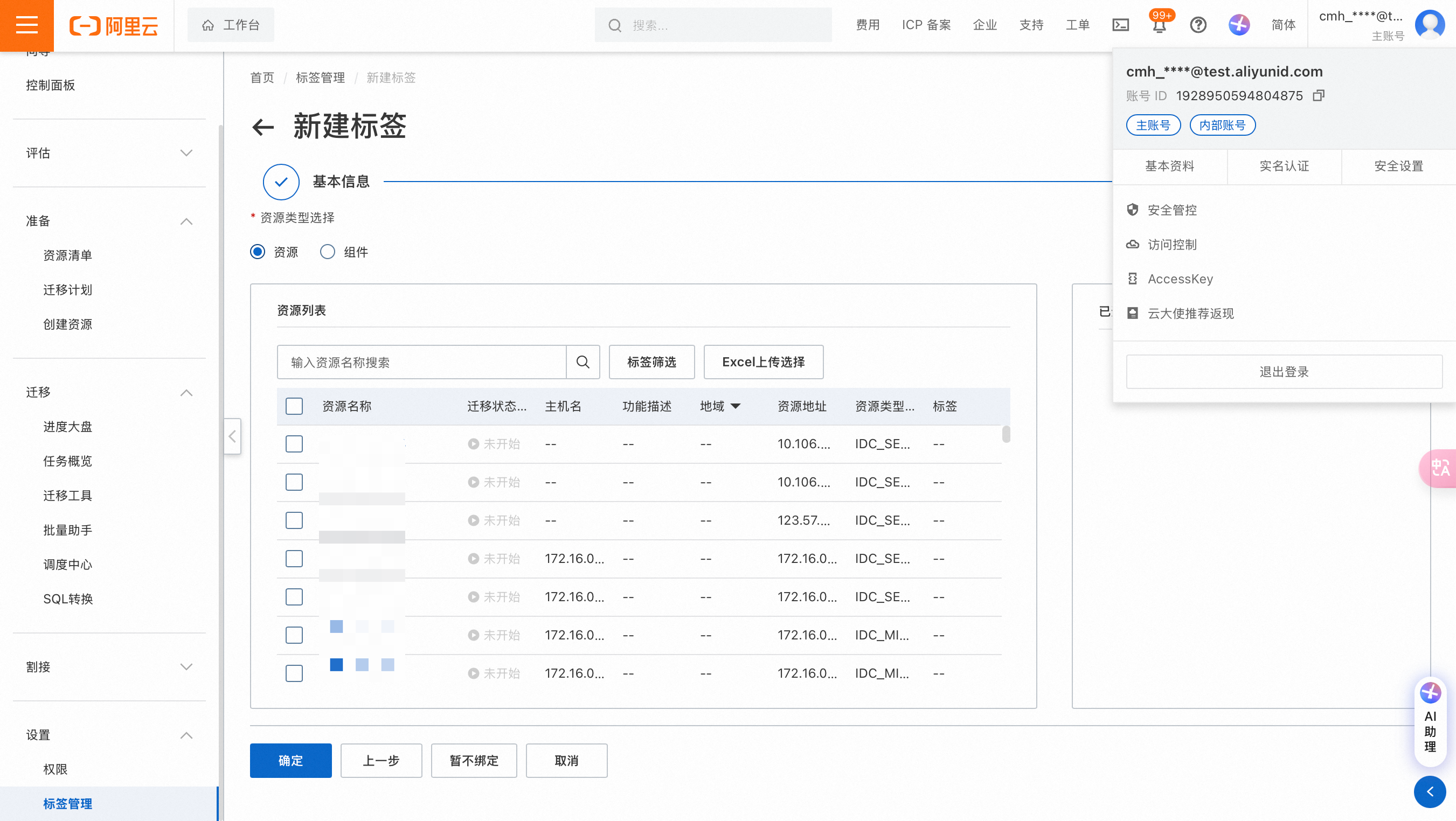This screenshot has width=1456, height=821.
Task: Click the 云大使推荐返现 icon
Action: (x=1132, y=313)
